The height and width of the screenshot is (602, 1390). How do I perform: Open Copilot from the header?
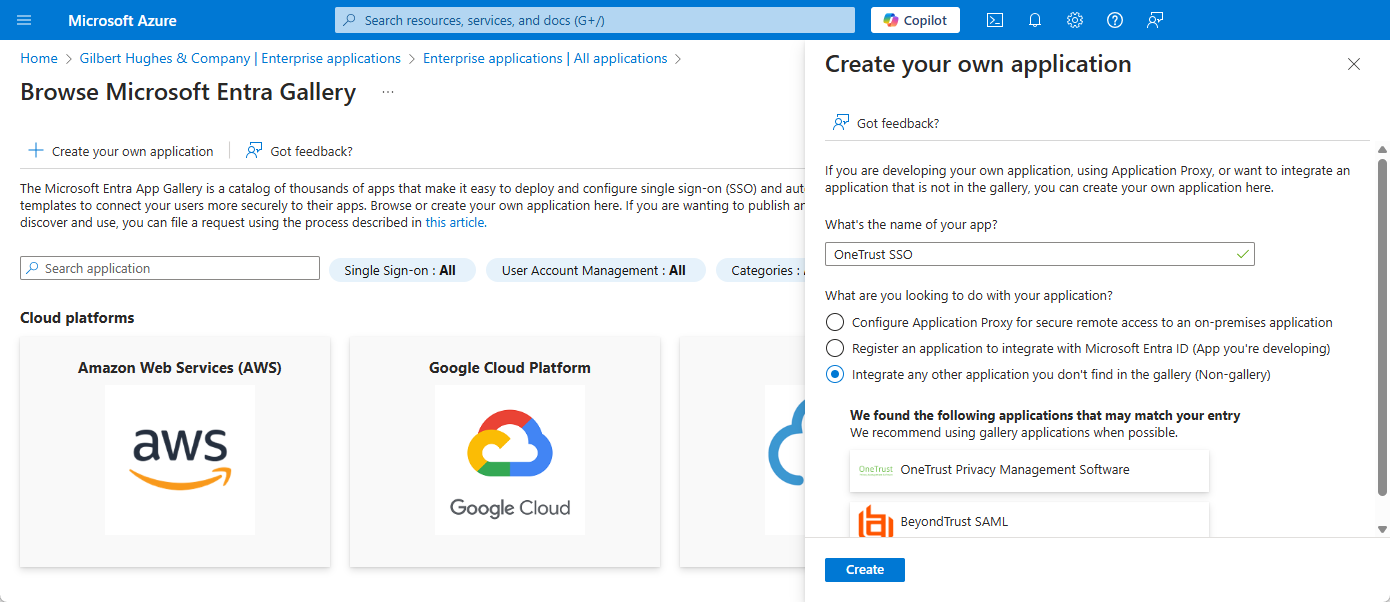(915, 20)
